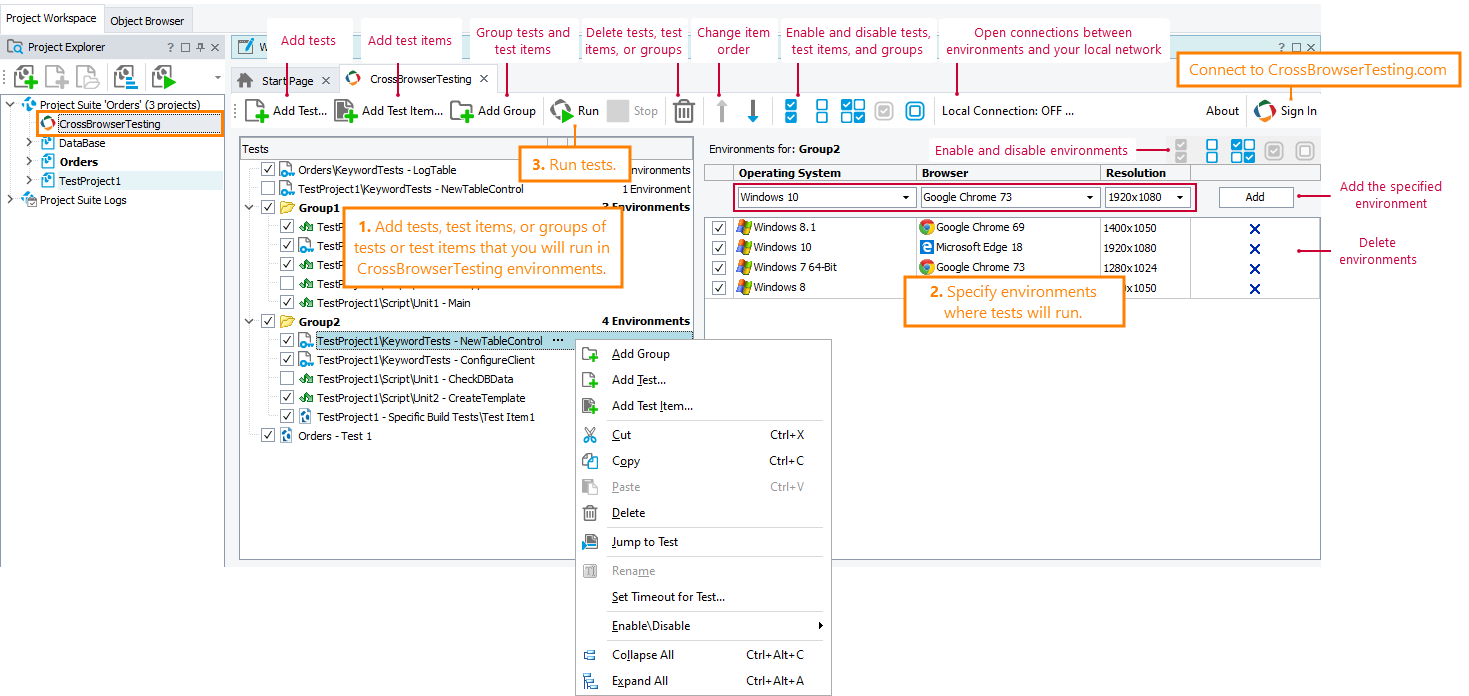Click the About button
This screenshot has height=696, width=1469.
point(1222,111)
